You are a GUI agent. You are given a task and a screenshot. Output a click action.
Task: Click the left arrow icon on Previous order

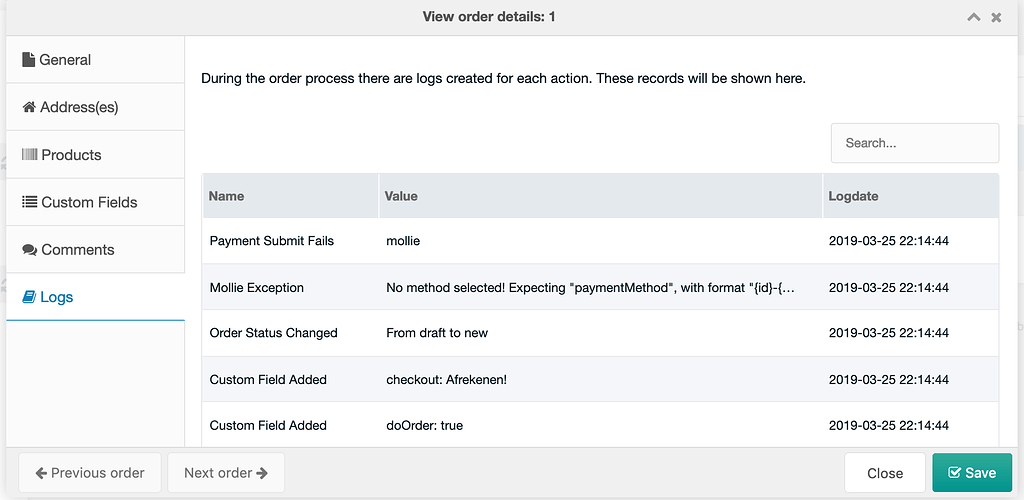[41, 473]
